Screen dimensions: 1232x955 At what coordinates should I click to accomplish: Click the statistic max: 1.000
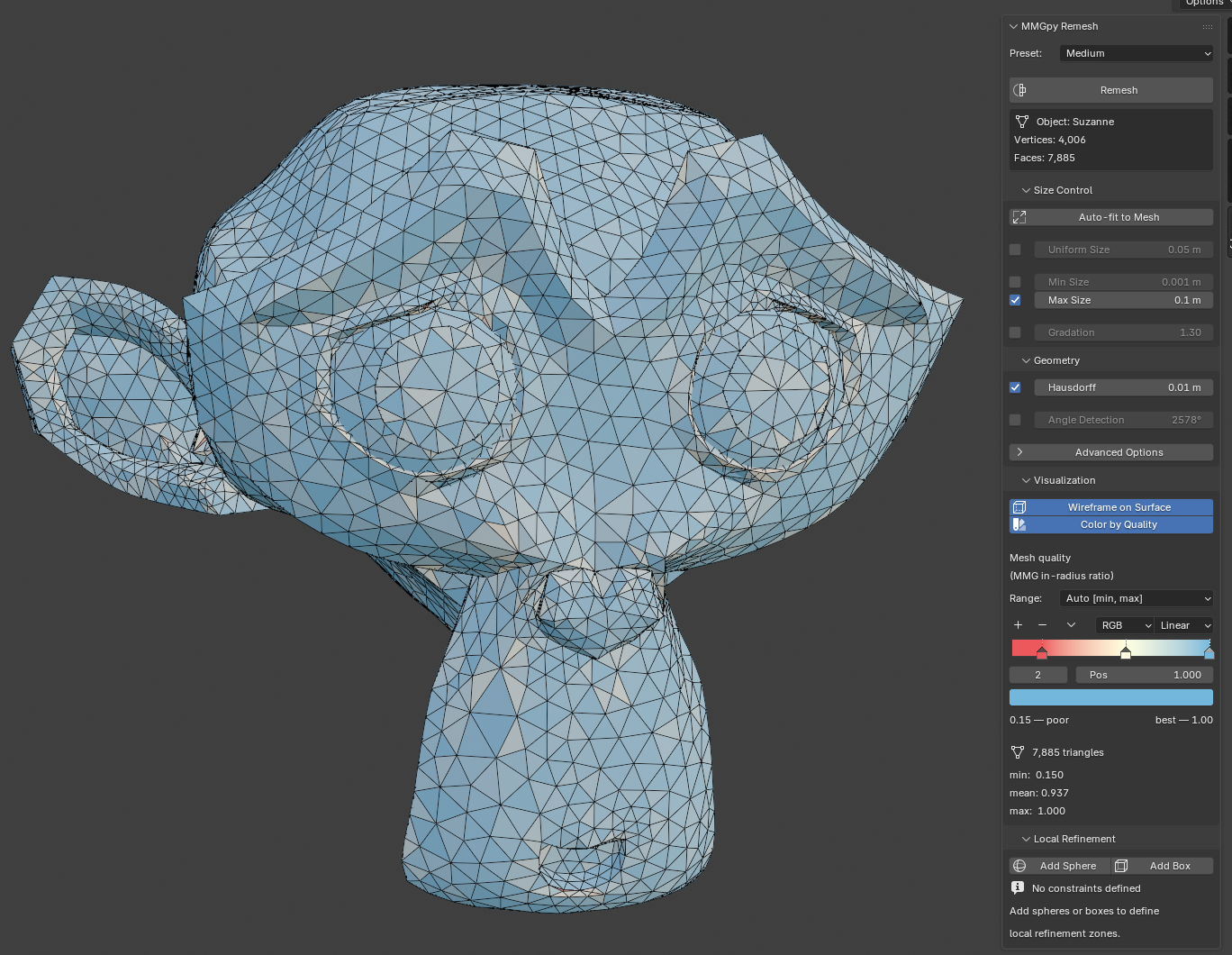point(1037,811)
